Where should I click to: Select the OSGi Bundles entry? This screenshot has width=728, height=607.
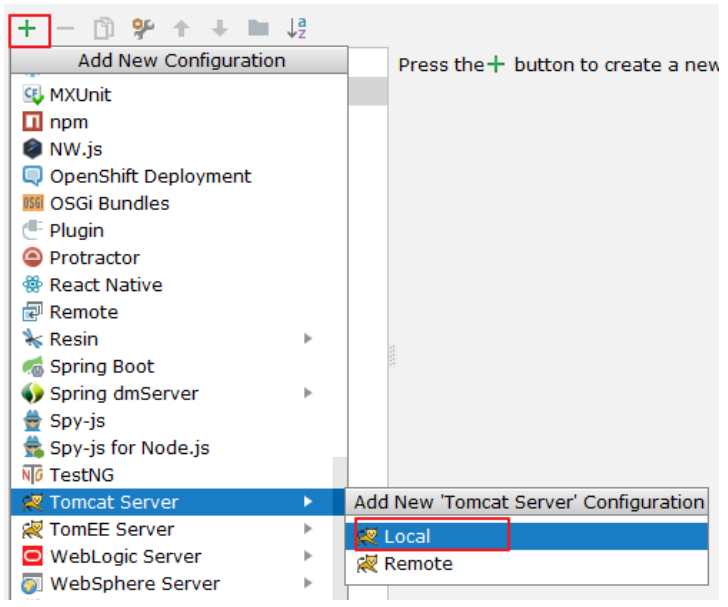point(179,203)
